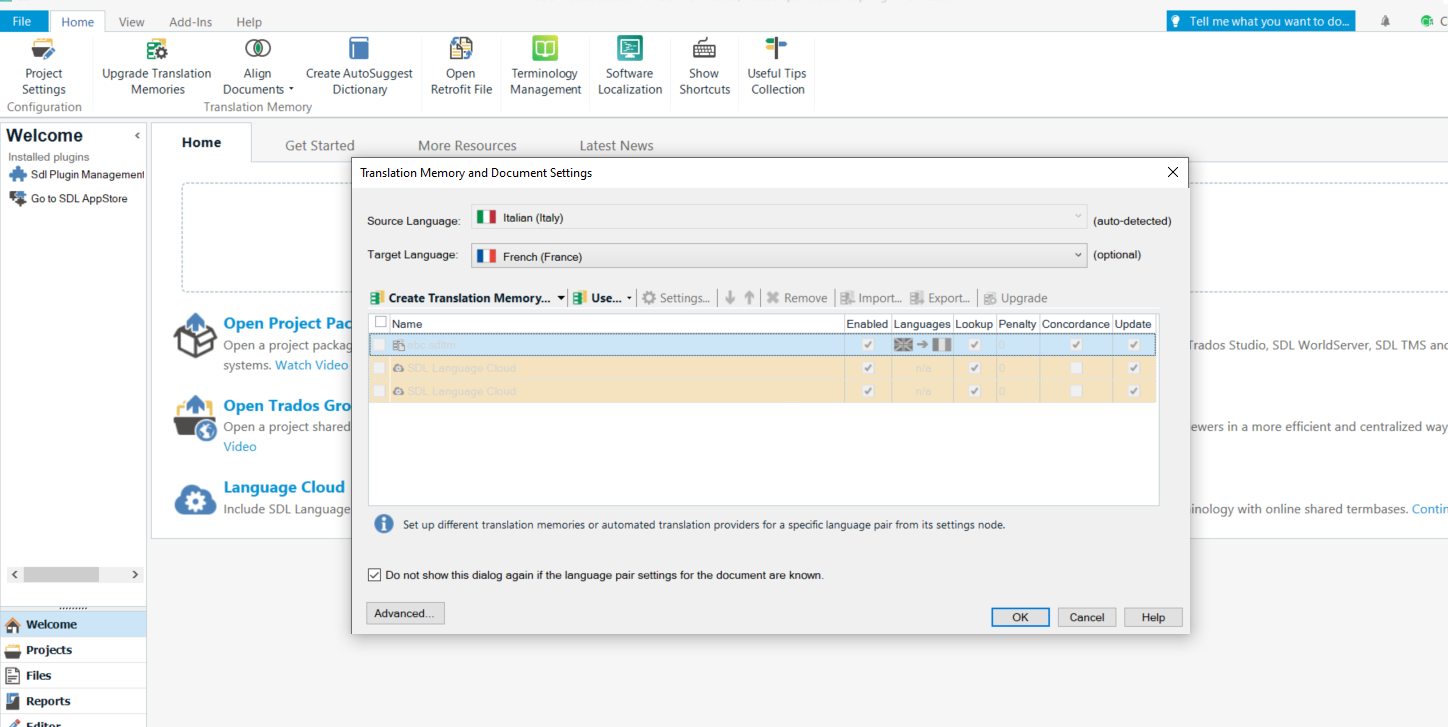Viewport: 1448px width, 727px height.
Task: Toggle the select-all checkbox beside Name
Action: [x=380, y=323]
